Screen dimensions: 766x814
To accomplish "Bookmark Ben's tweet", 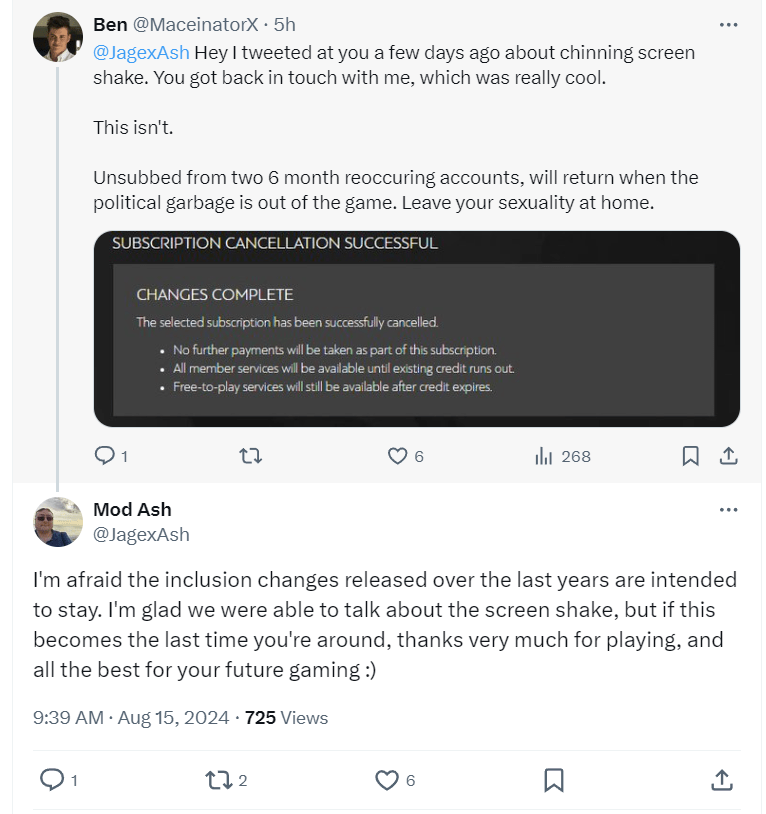I will (690, 456).
